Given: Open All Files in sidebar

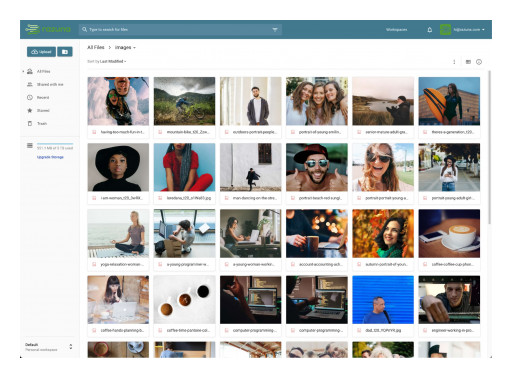Looking at the screenshot, I should [43, 71].
